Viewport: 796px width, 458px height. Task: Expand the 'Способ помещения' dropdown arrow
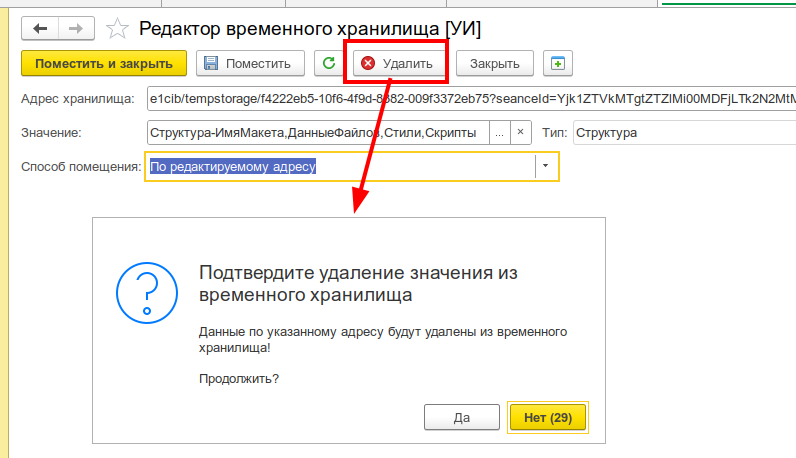tap(546, 166)
